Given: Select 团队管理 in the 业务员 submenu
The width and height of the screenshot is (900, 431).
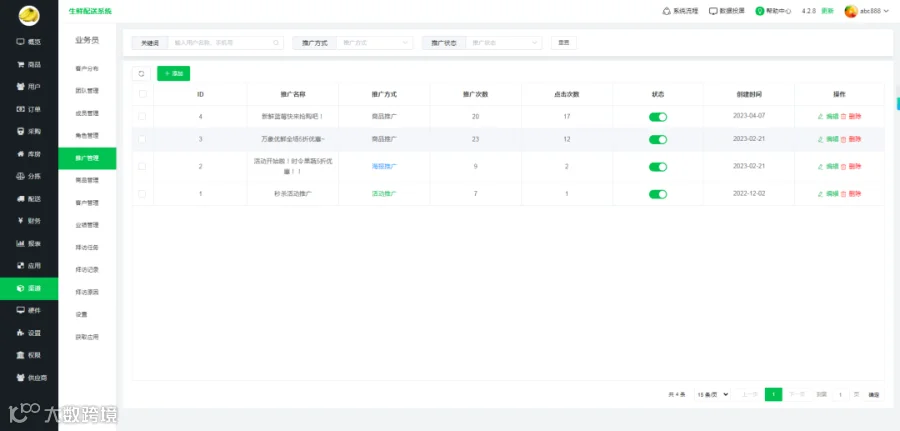Looking at the screenshot, I should coord(87,91).
